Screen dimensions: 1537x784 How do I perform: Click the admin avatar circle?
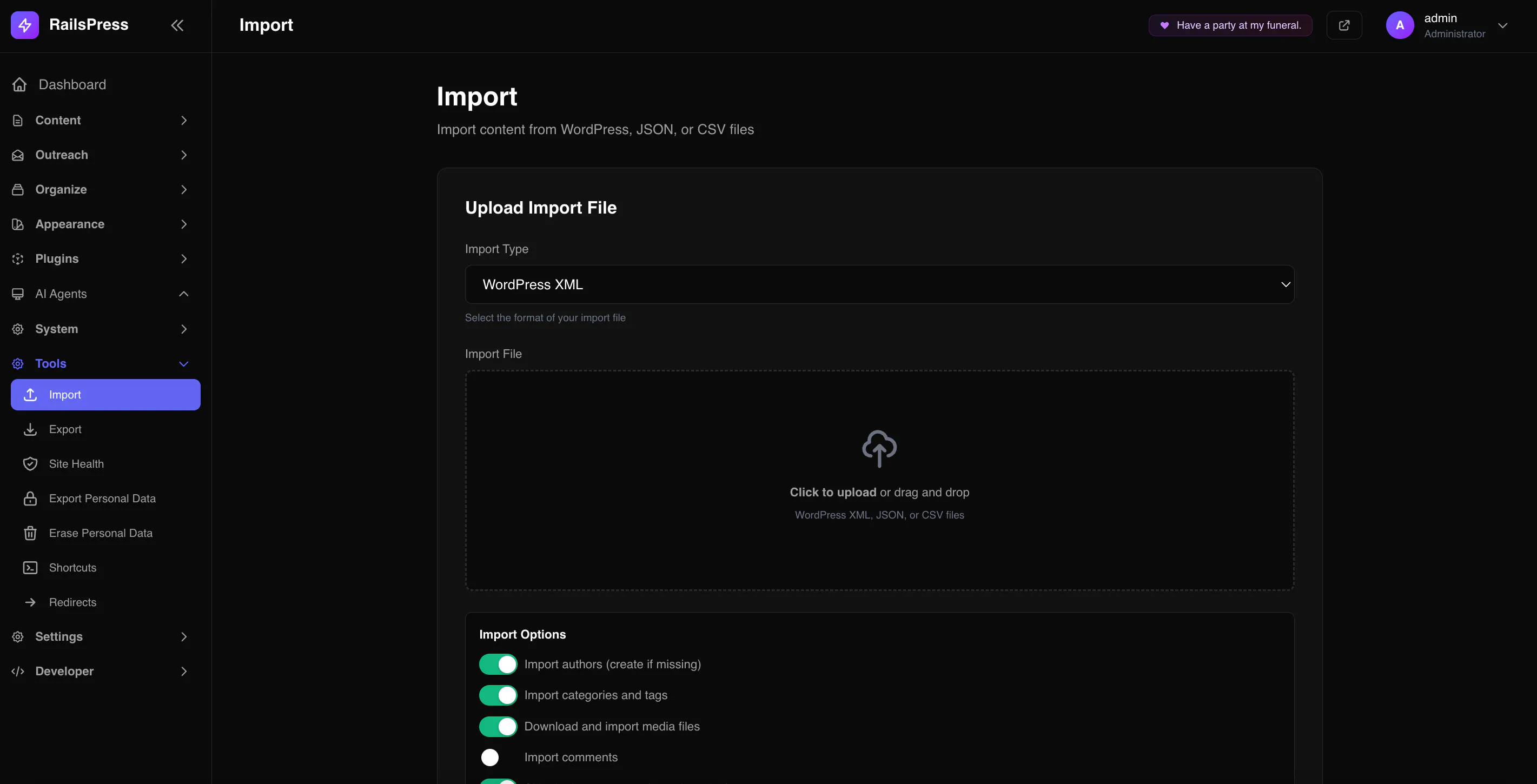(x=1400, y=25)
